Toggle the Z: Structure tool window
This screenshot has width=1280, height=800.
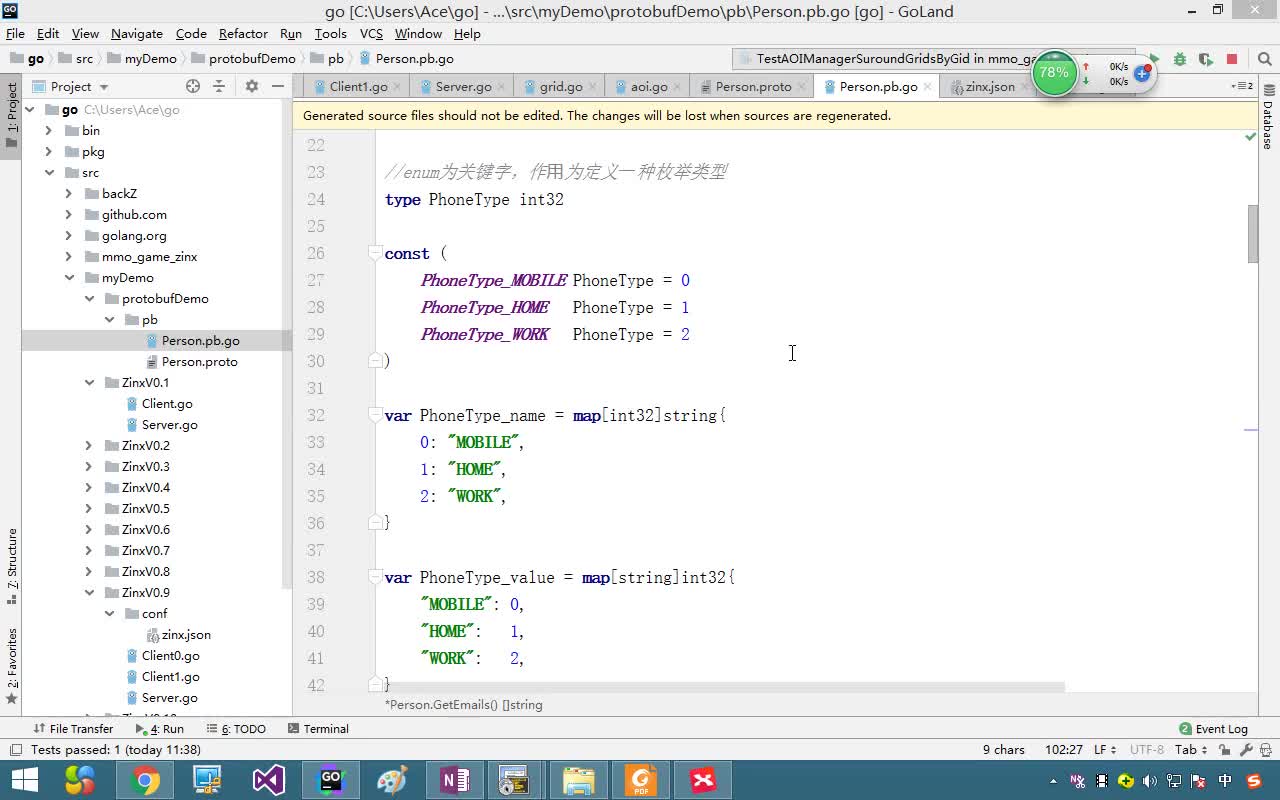pos(11,566)
